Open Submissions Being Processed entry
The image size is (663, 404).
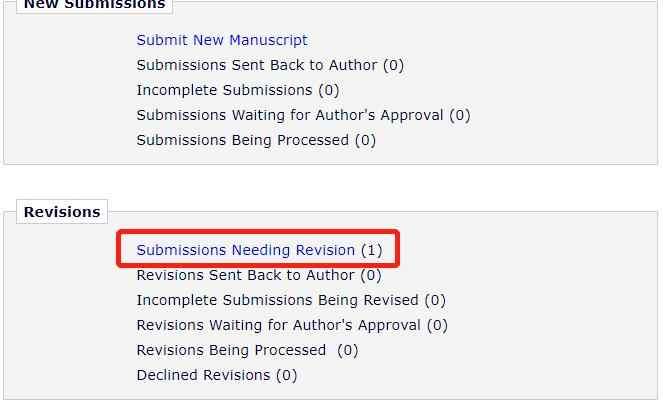point(243,140)
